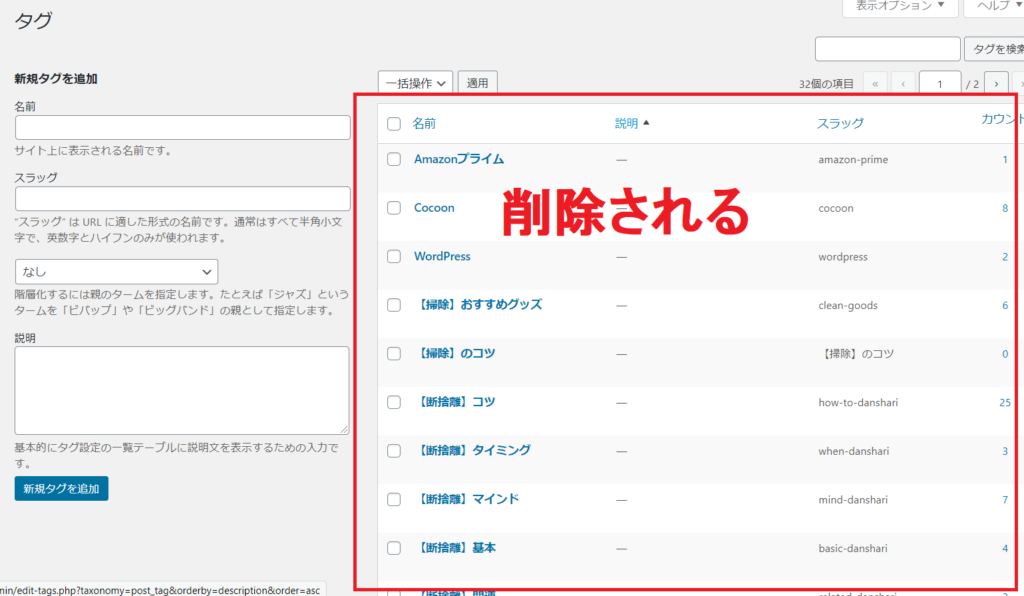The width and height of the screenshot is (1024, 596).
Task: Click the description column sort arrow
Action: coord(646,124)
